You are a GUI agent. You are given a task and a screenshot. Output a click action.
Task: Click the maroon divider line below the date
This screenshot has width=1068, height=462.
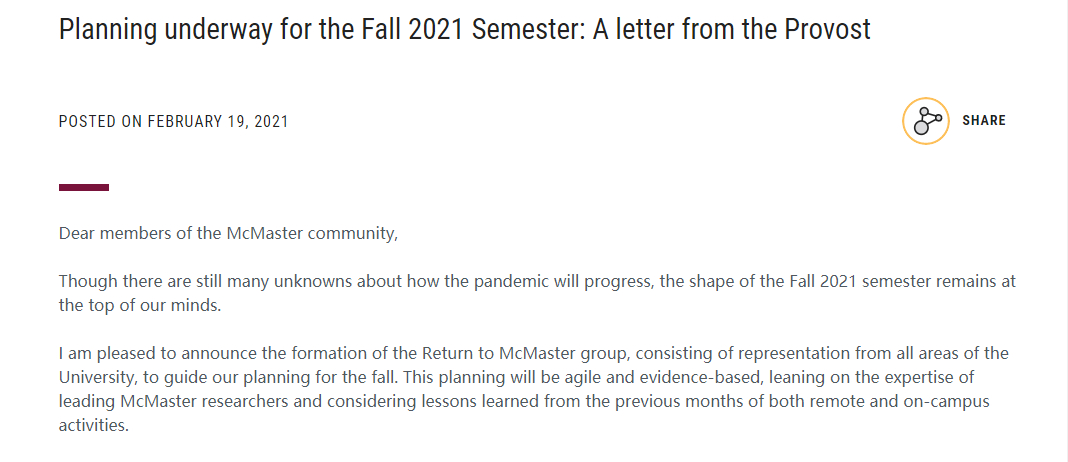point(84,187)
